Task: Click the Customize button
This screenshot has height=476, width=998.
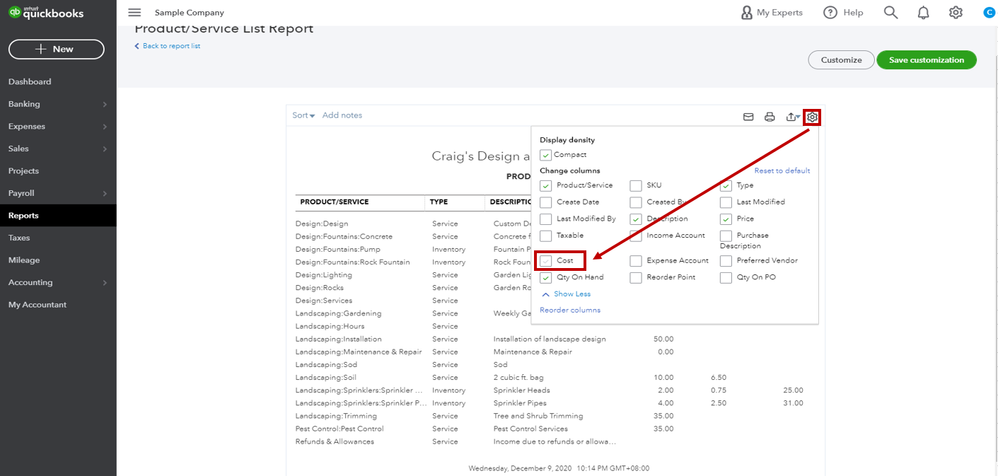Action: coord(841,60)
